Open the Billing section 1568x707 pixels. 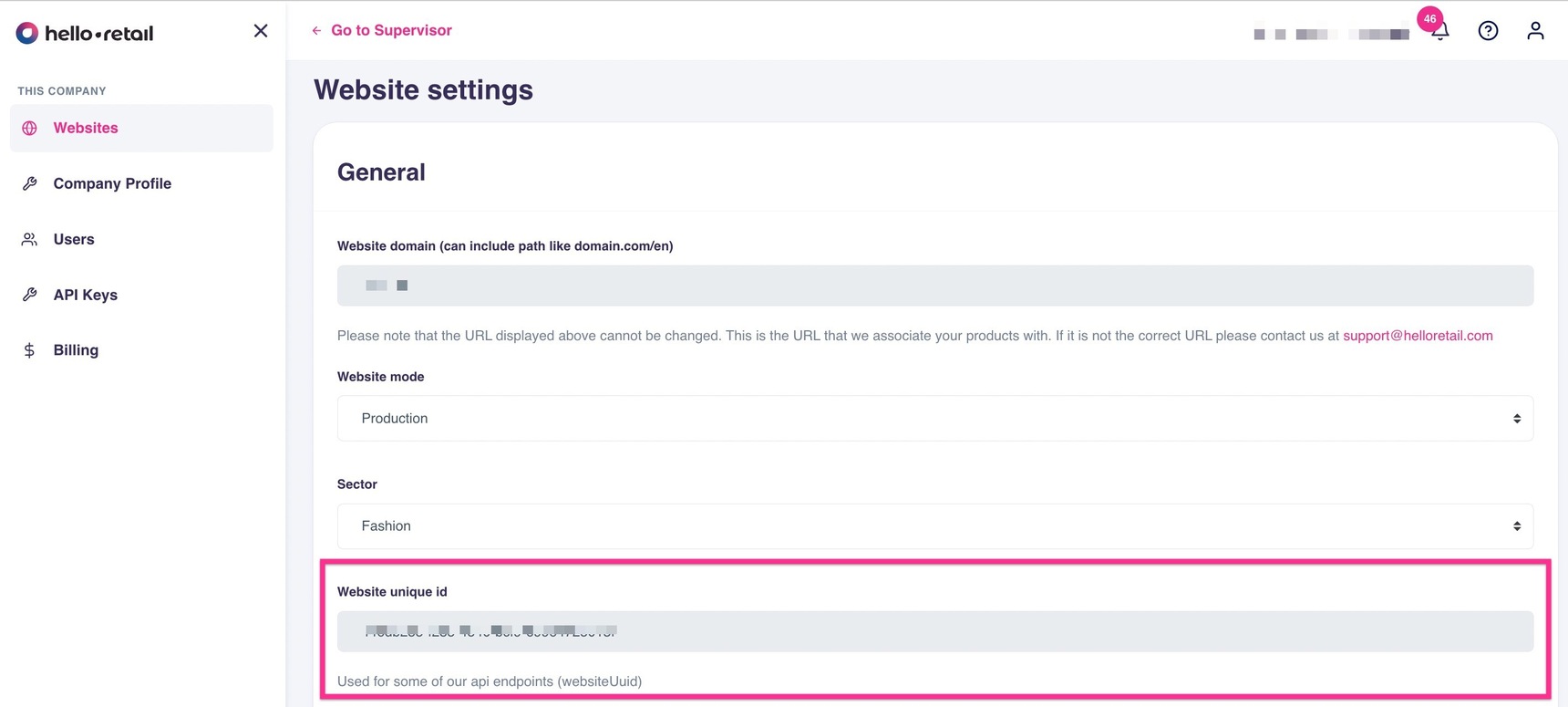tap(76, 350)
